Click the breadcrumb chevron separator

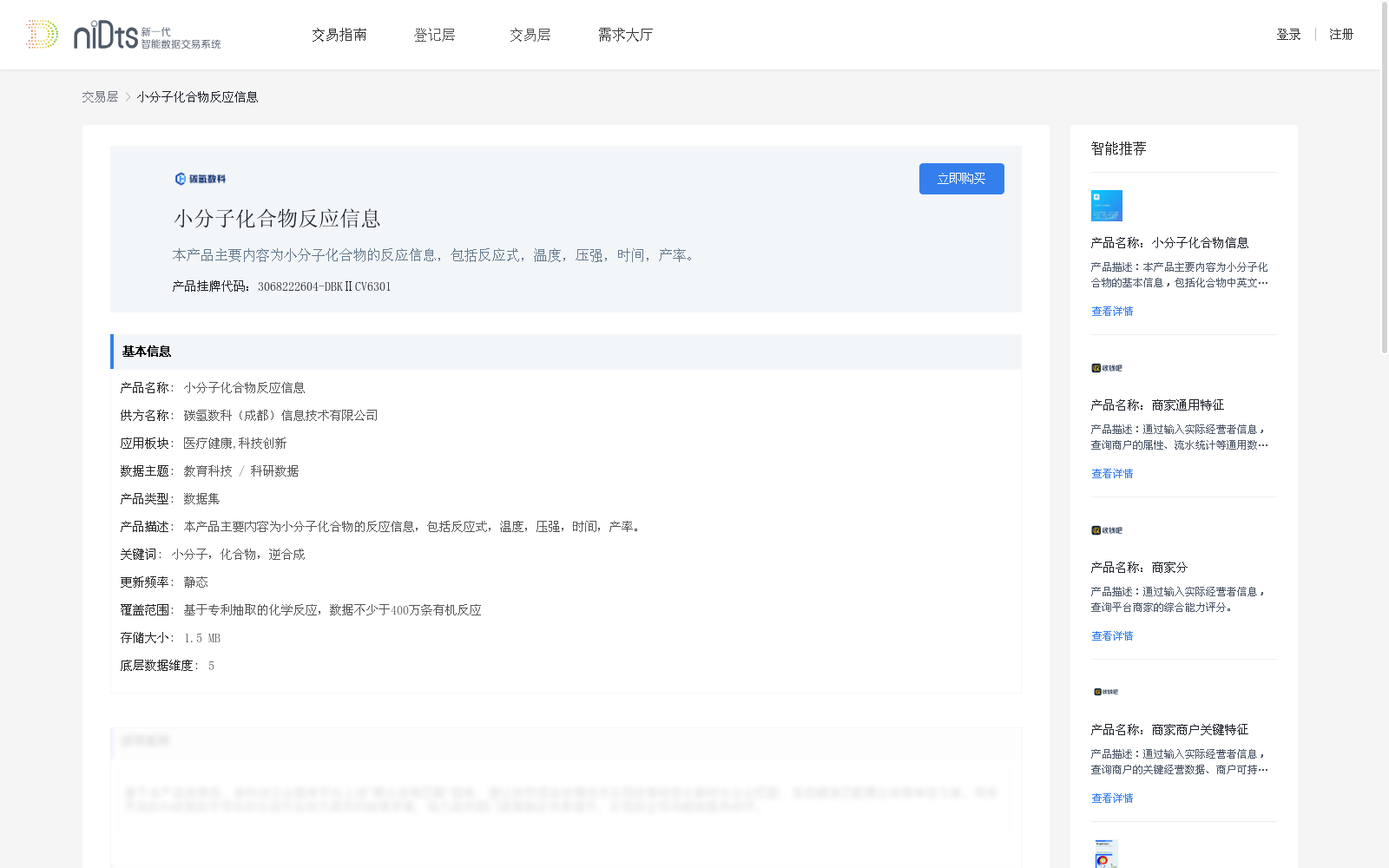tap(128, 97)
